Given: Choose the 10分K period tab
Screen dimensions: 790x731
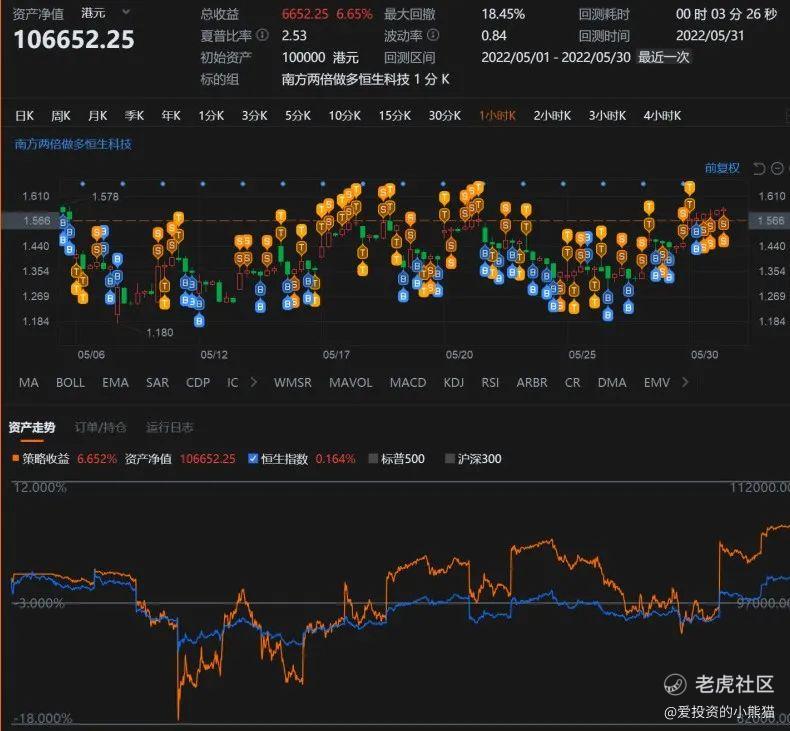Looking at the screenshot, I should coord(345,116).
